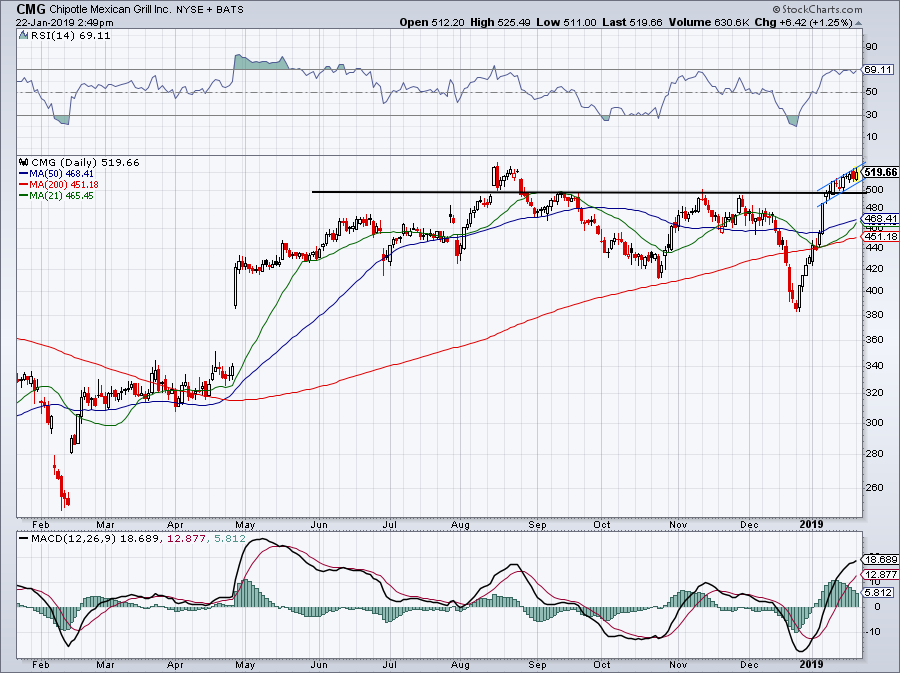
Task: Click the 300 price level on the price axis
Action: 874,423
